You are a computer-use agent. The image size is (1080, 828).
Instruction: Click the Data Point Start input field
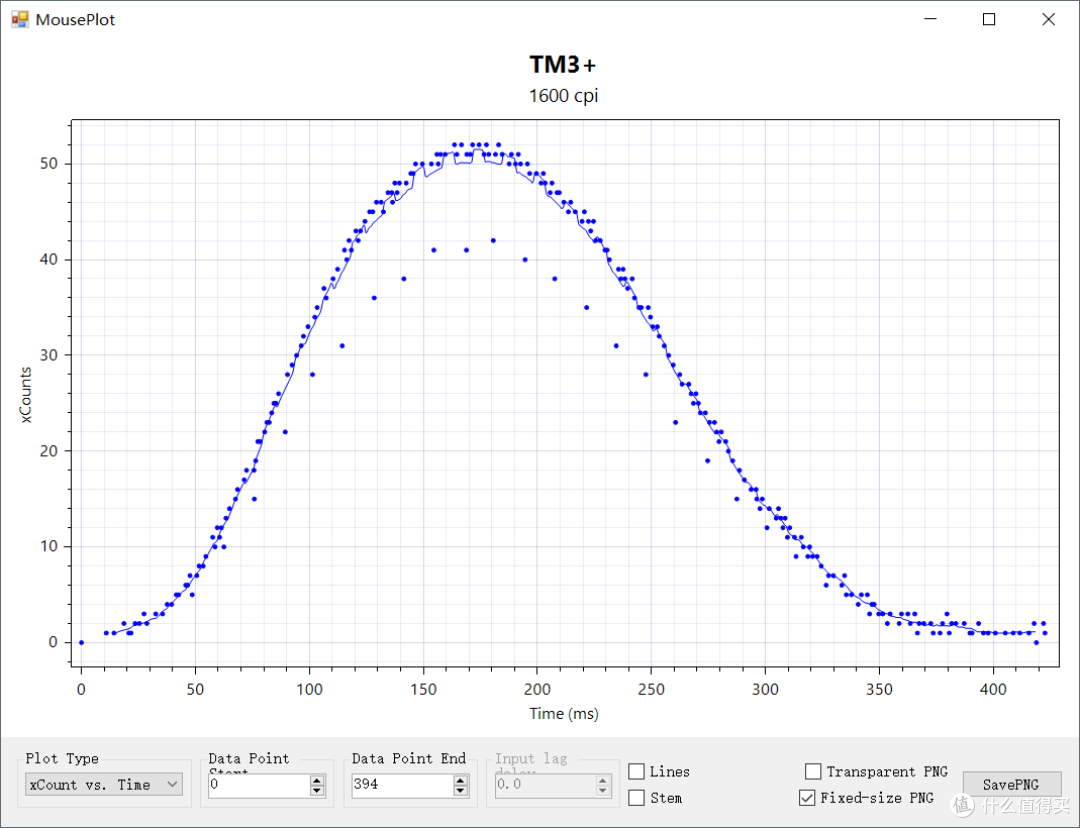[259, 785]
